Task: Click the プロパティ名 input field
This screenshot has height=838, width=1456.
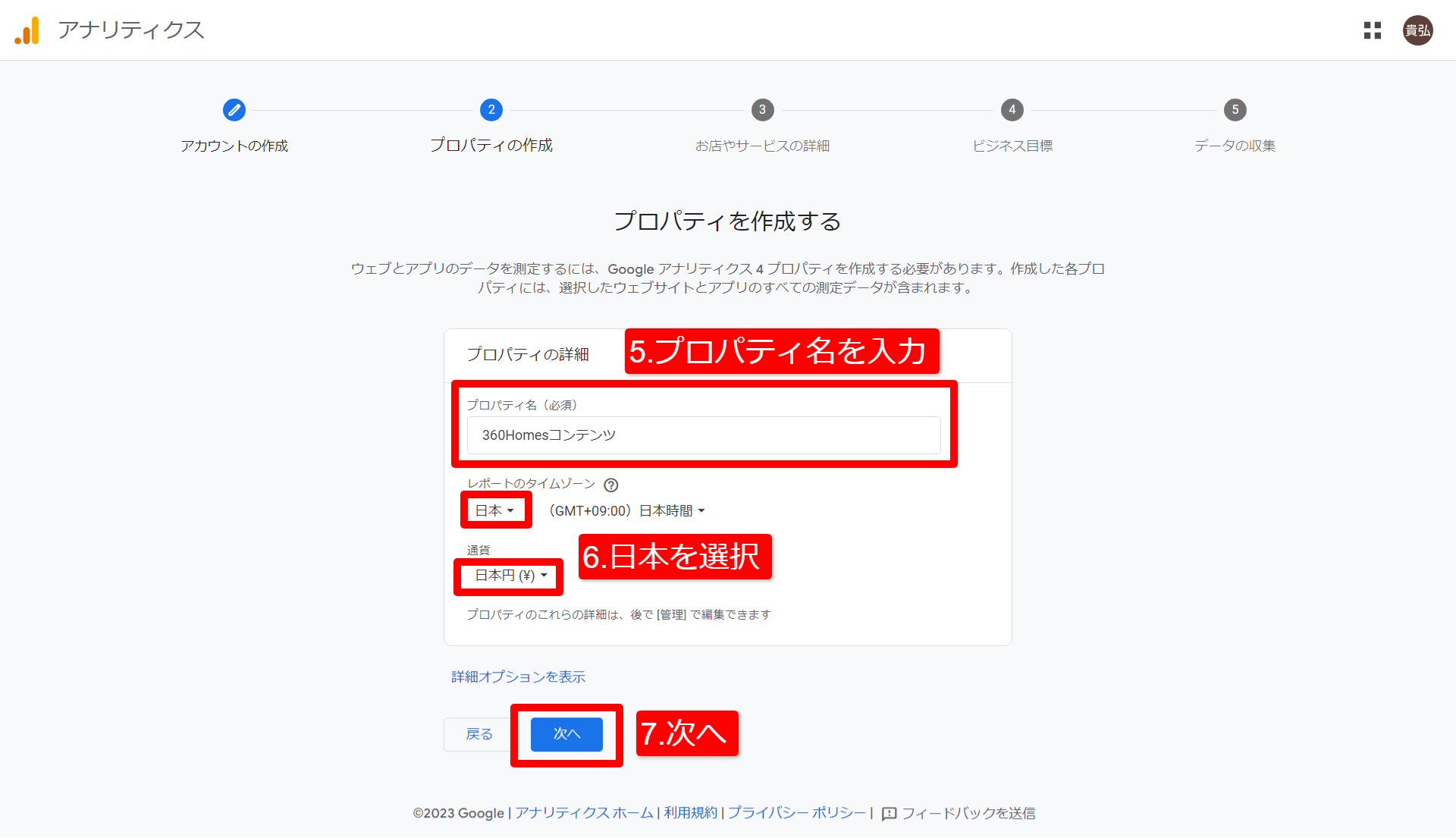Action: (704, 435)
